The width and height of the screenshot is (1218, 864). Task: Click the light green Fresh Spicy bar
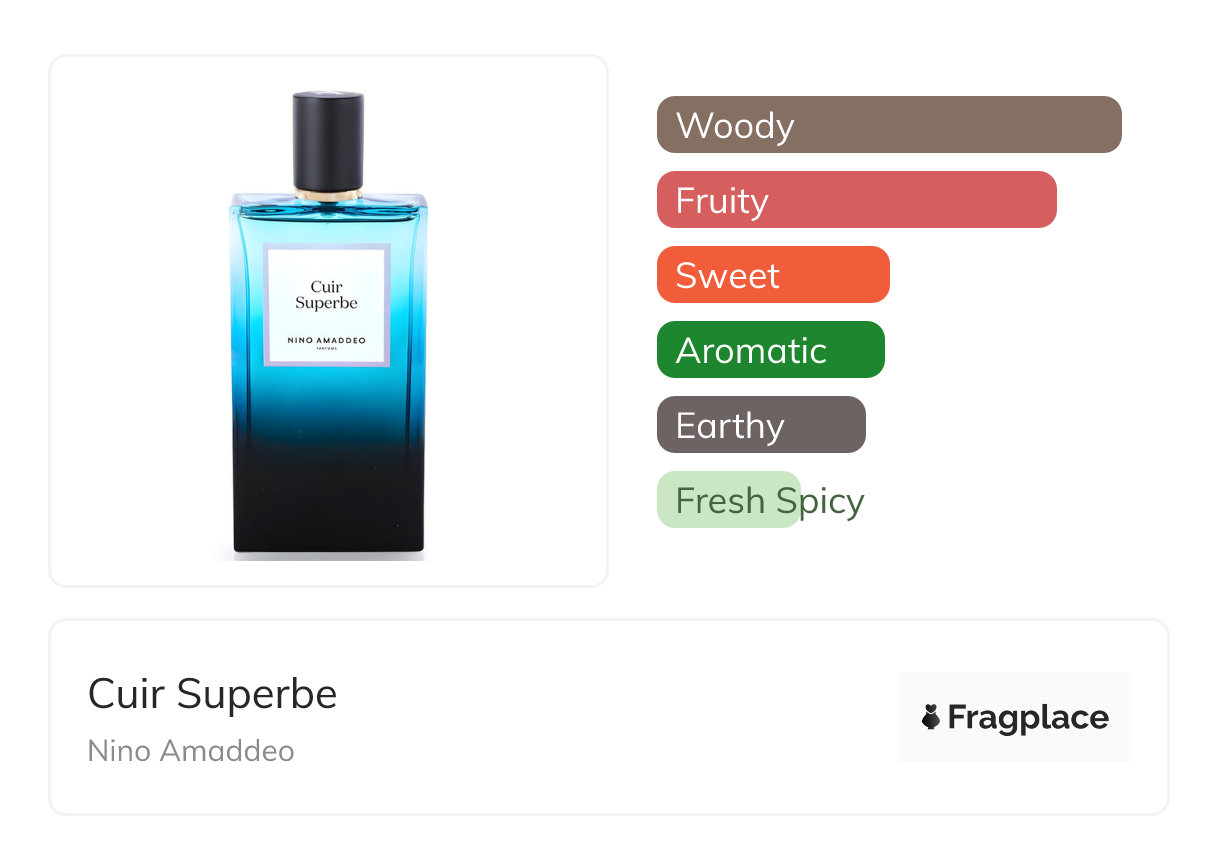click(727, 500)
